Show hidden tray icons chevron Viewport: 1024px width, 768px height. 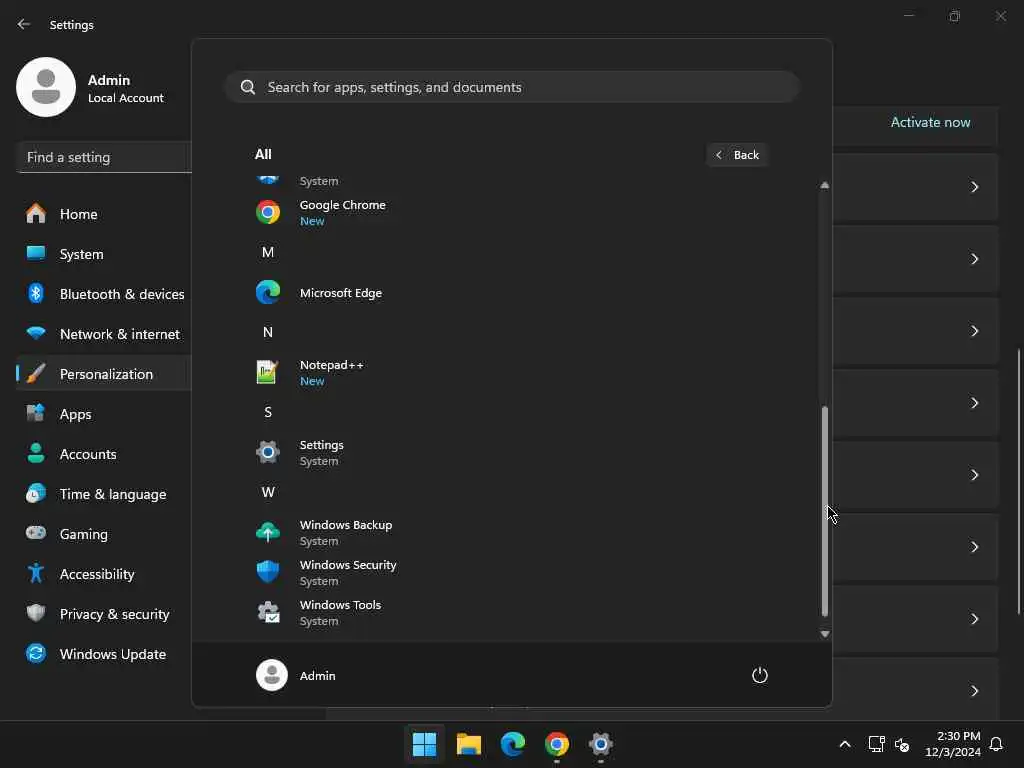tap(844, 744)
